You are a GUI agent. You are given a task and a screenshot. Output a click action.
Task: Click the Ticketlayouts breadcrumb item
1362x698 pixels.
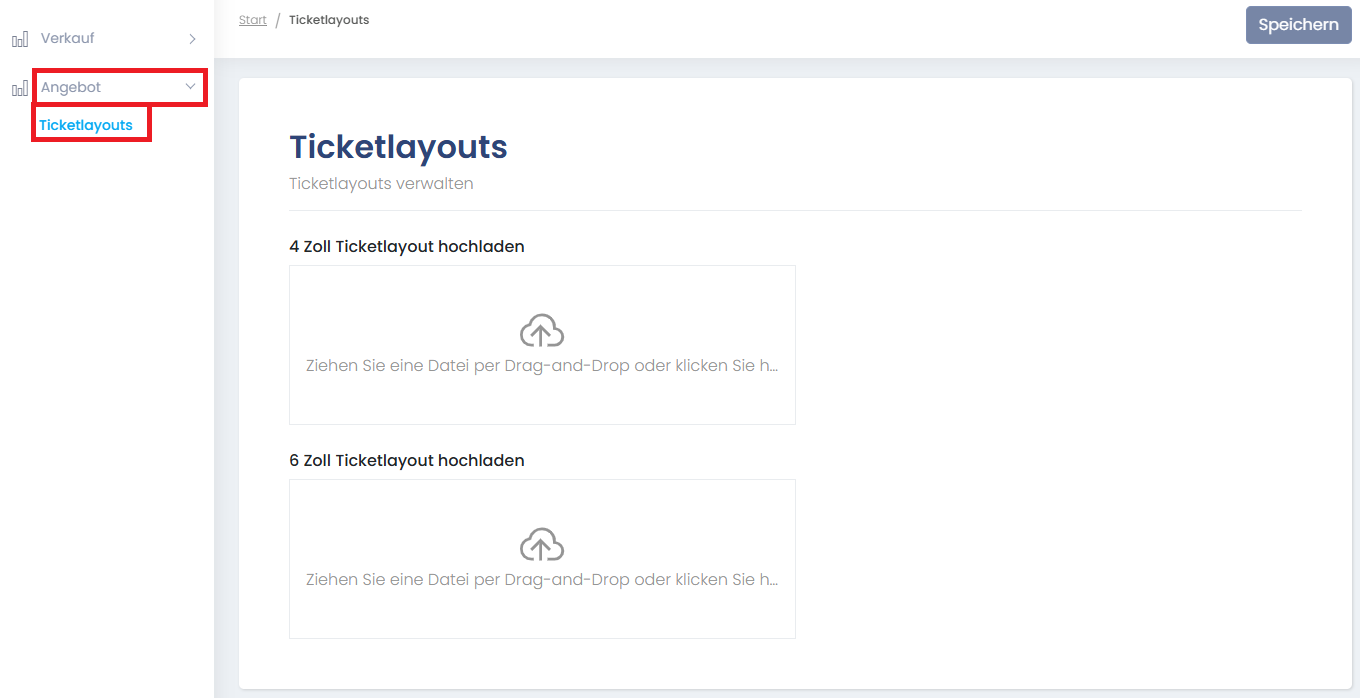(329, 20)
